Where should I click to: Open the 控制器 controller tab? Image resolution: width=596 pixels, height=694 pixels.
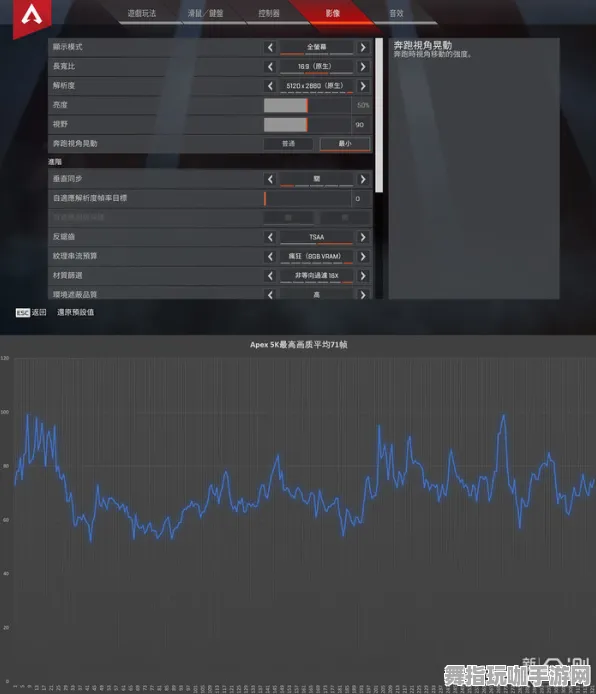(269, 13)
